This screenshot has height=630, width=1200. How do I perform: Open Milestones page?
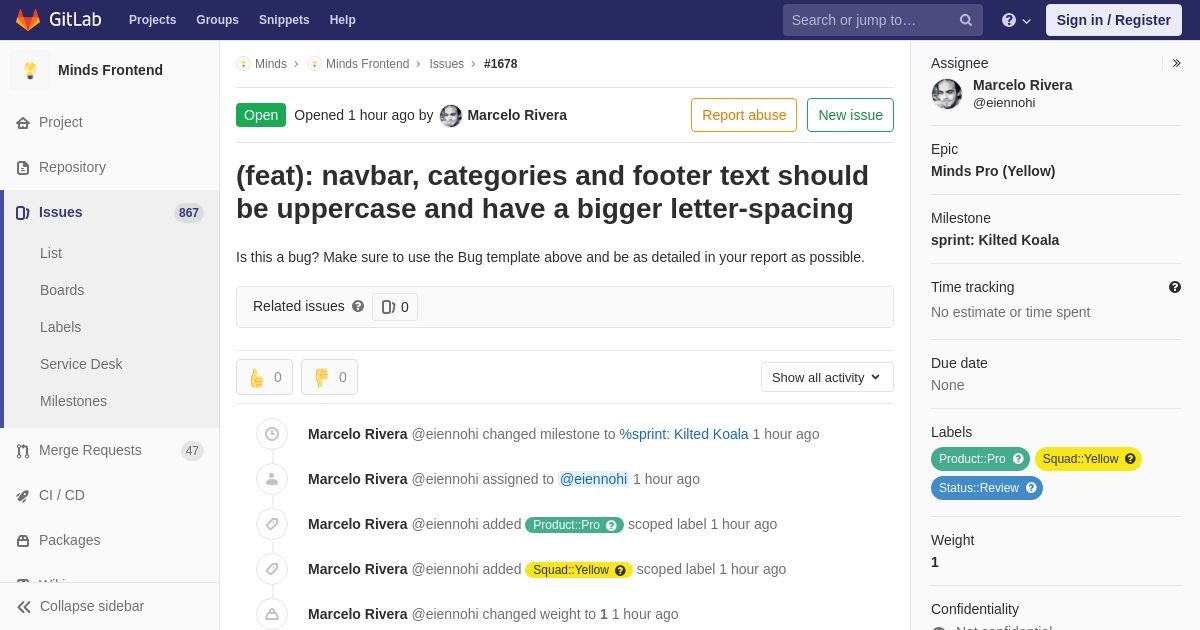click(x=73, y=401)
